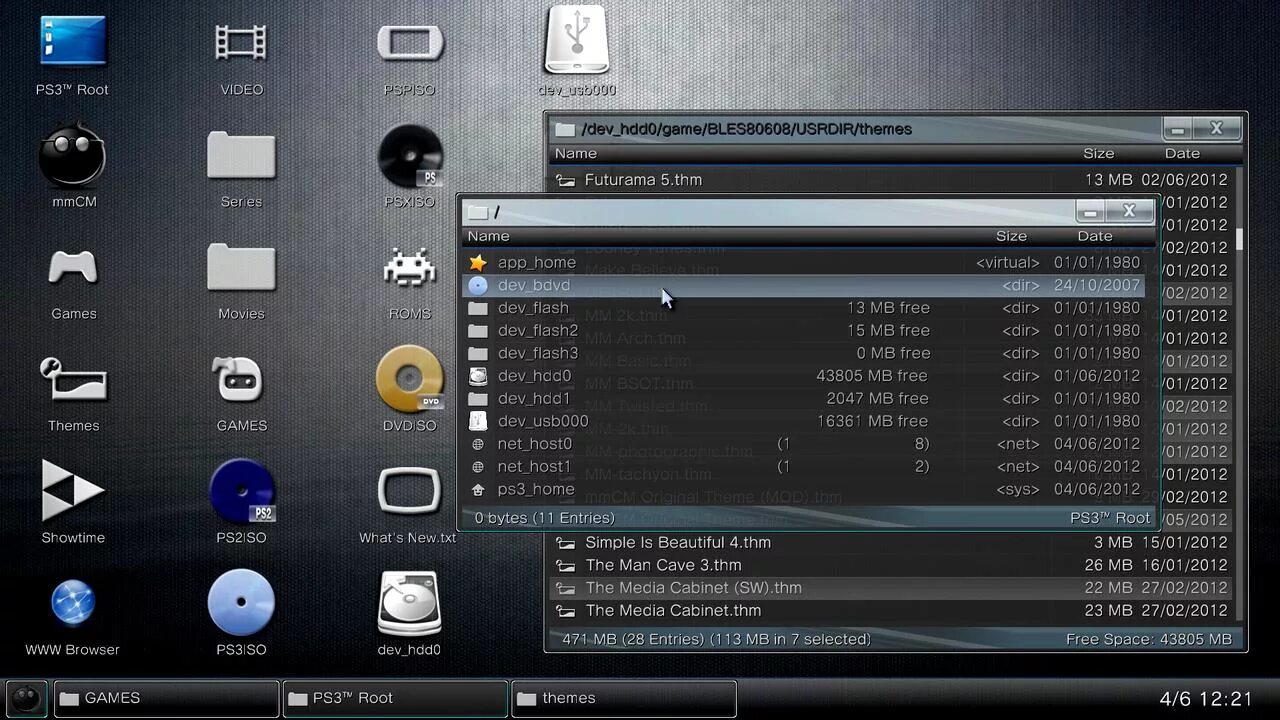1280x720 pixels.
Task: Open the Games controller icon
Action: click(73, 266)
